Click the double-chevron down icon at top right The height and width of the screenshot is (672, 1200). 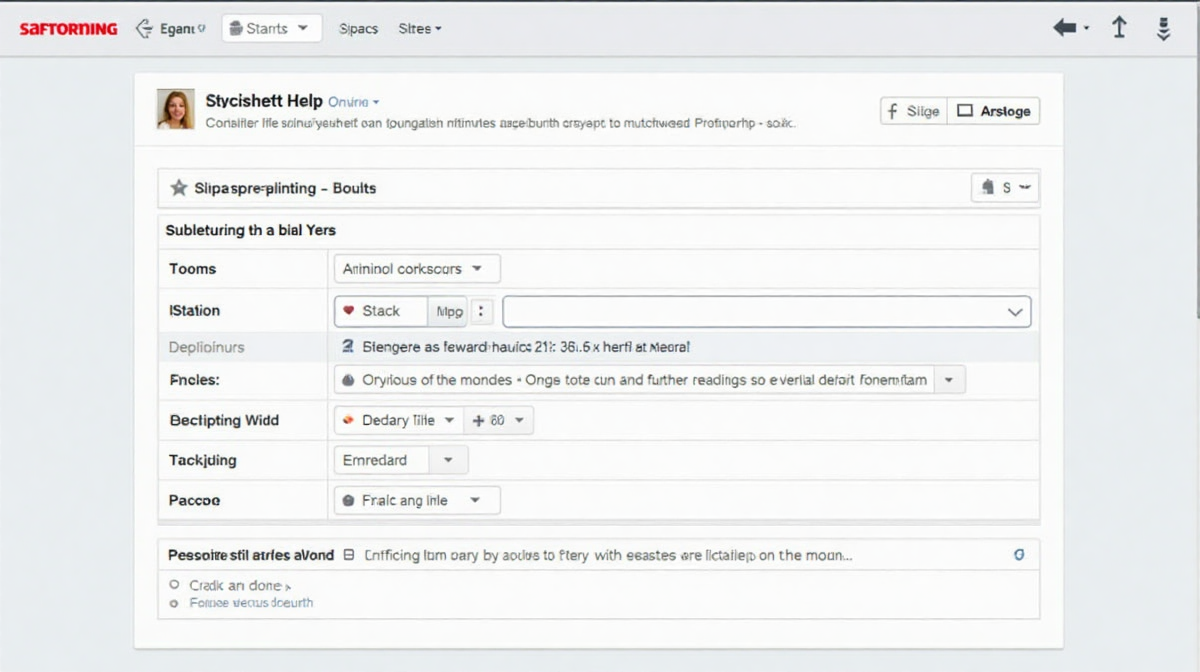[1163, 29]
